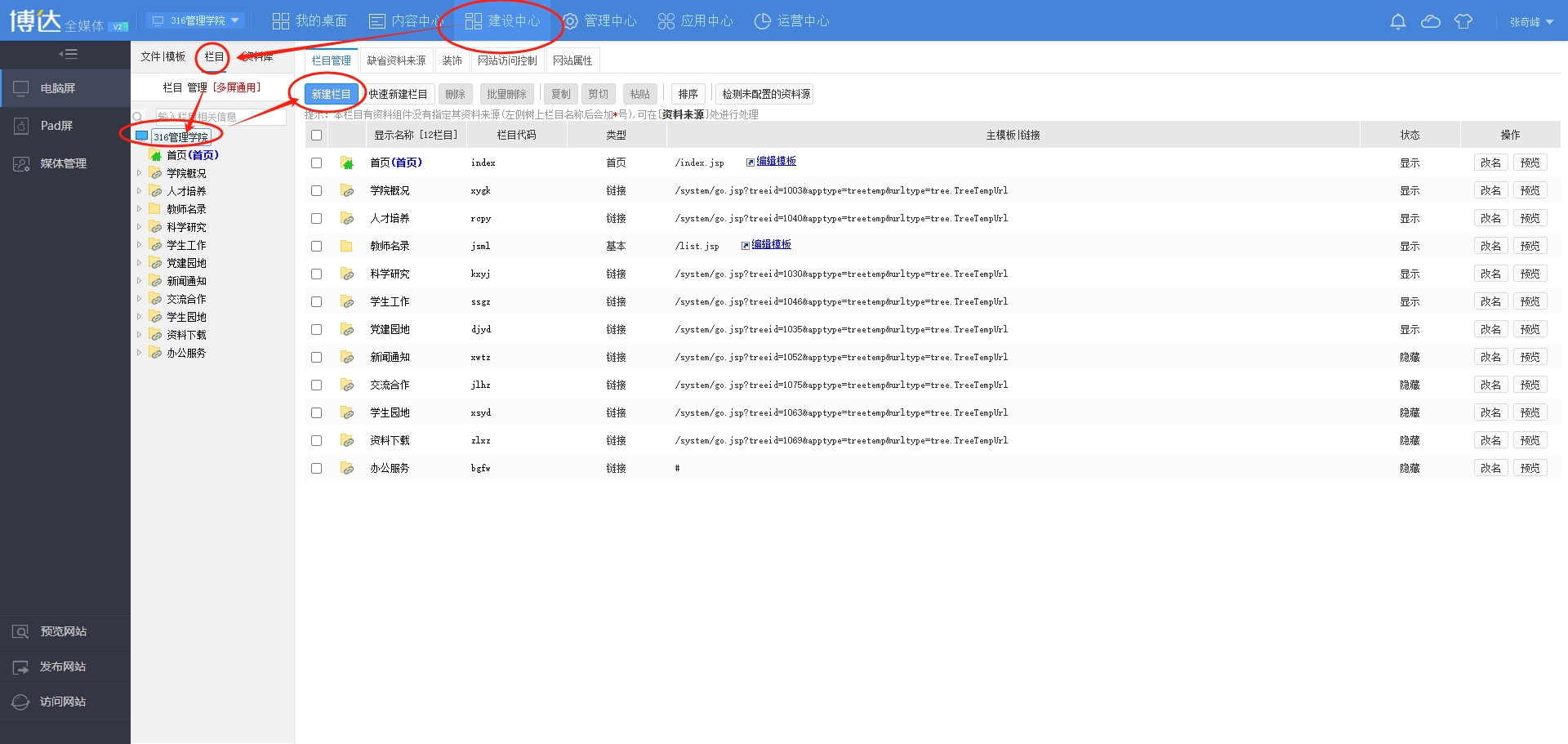Check the 新闻通知 row checkbox
The image size is (1568, 744).
(x=317, y=358)
